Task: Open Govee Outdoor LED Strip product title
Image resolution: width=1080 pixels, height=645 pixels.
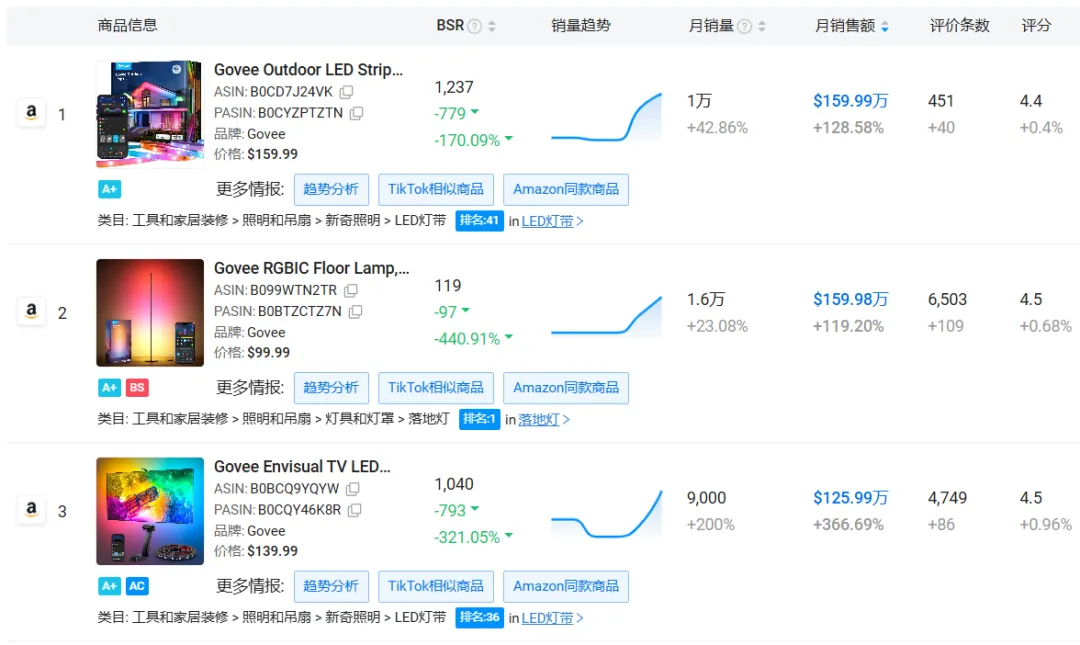Action: 309,70
